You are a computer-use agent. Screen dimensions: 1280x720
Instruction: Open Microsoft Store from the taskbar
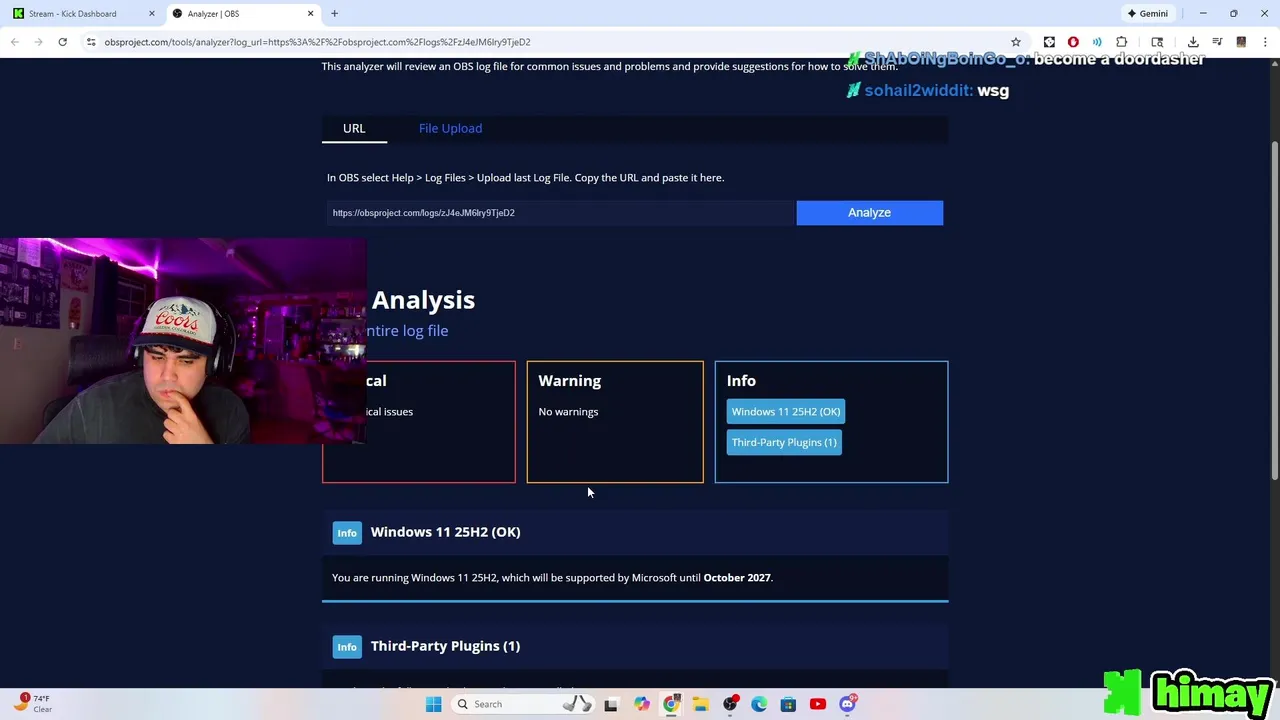pyautogui.click(x=788, y=704)
